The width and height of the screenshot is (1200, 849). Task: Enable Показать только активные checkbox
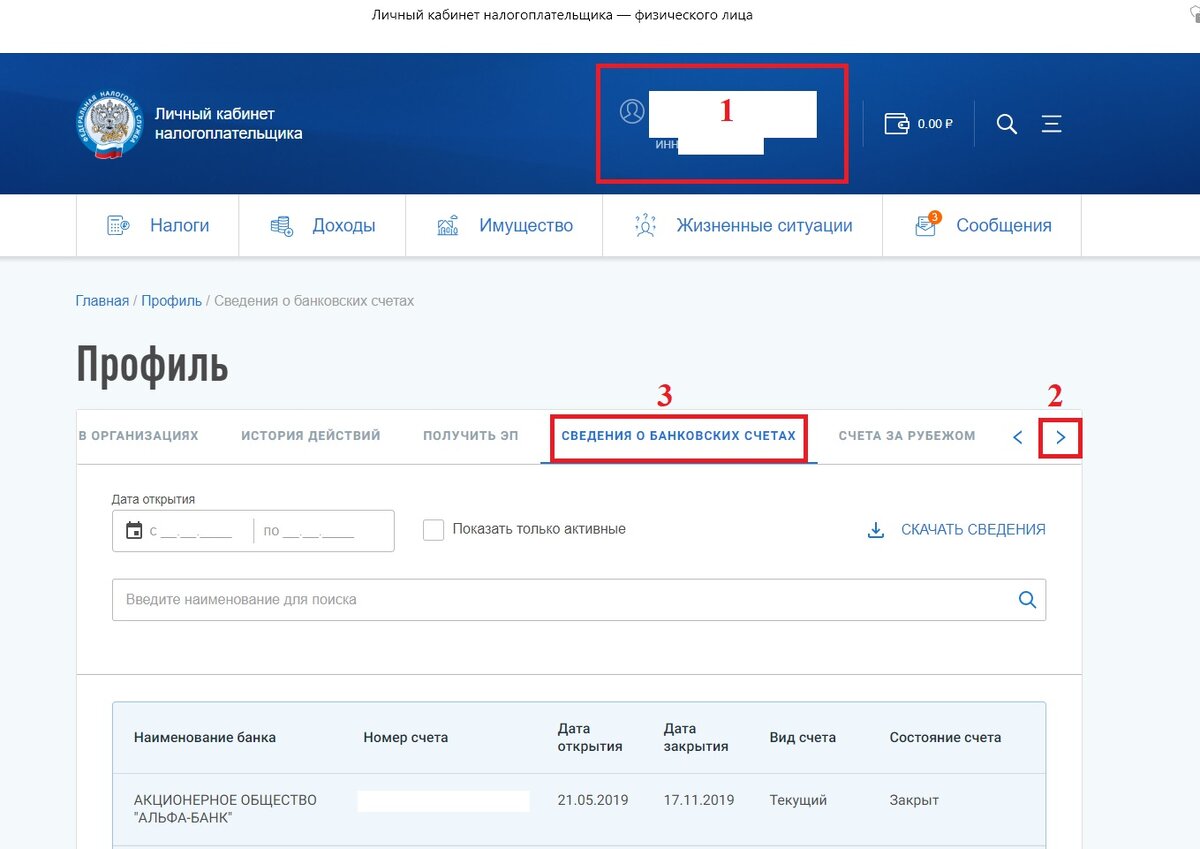click(x=433, y=530)
